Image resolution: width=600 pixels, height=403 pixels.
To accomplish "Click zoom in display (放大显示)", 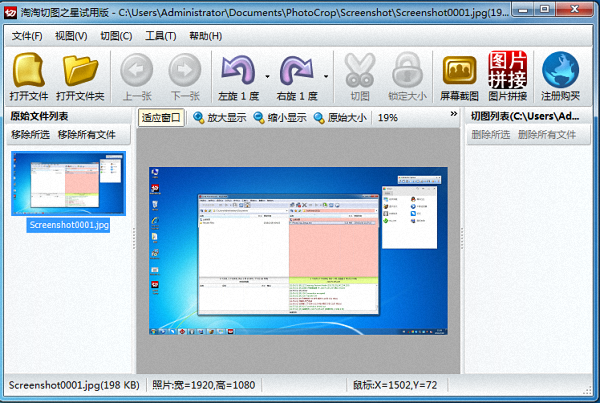I will pos(220,117).
